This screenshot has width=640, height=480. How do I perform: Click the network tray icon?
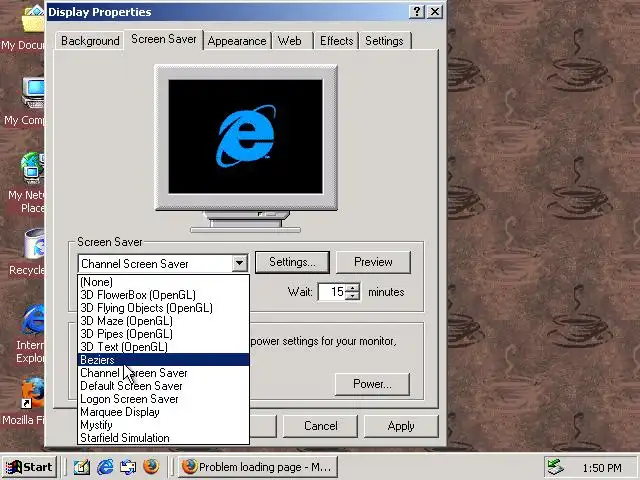[556, 467]
